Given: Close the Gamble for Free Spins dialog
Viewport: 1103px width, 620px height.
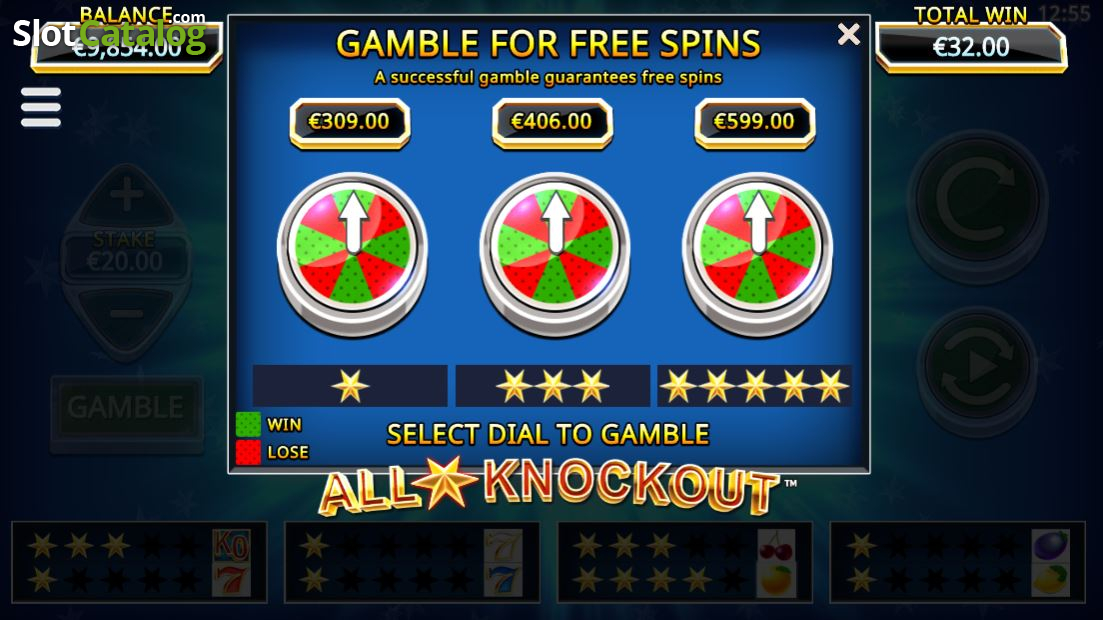Looking at the screenshot, I should (849, 34).
